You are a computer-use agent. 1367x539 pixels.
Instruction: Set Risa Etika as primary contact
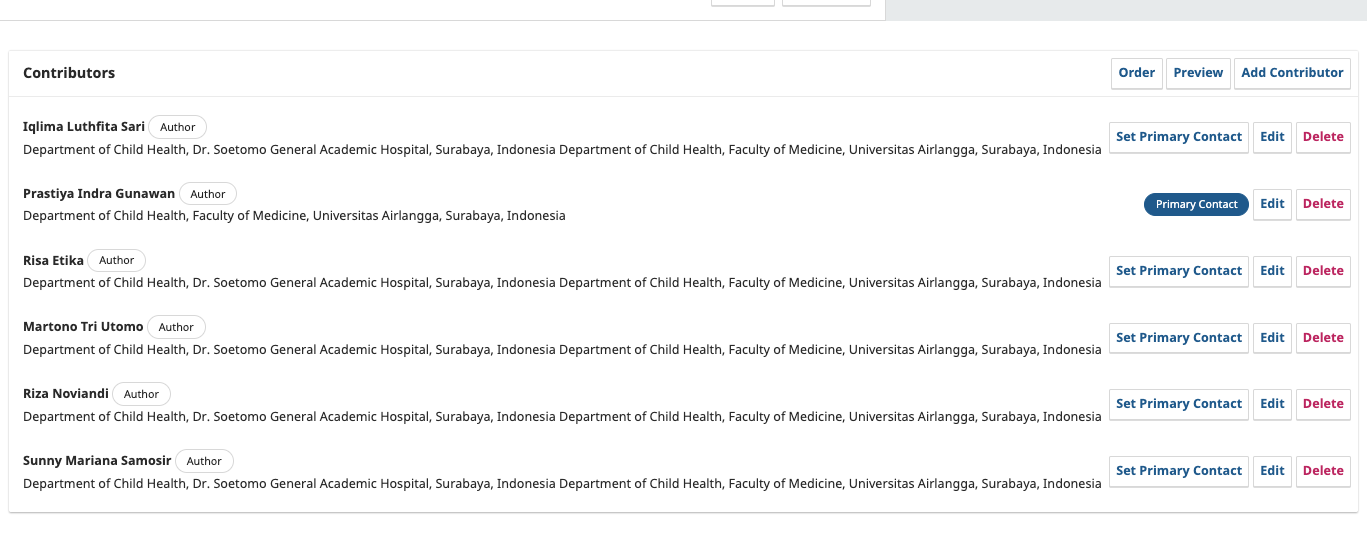coord(1178,271)
